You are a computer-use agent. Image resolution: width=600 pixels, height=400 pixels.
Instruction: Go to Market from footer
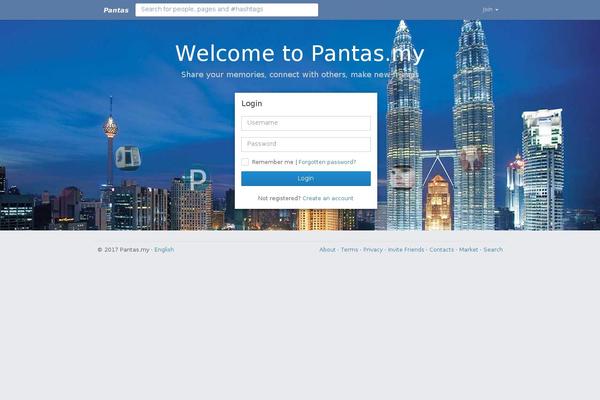pos(468,250)
